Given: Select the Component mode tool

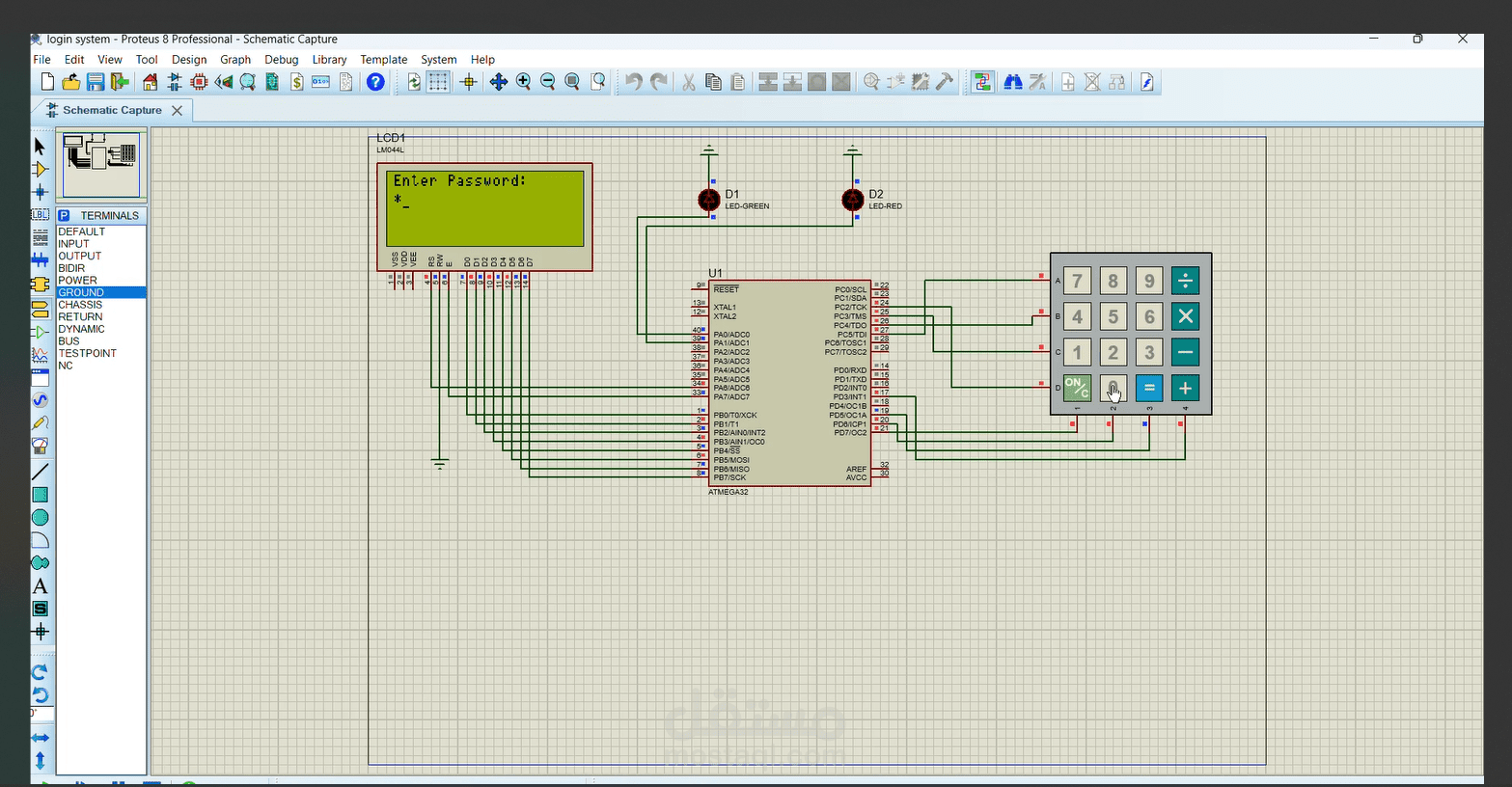Looking at the screenshot, I should click(40, 170).
